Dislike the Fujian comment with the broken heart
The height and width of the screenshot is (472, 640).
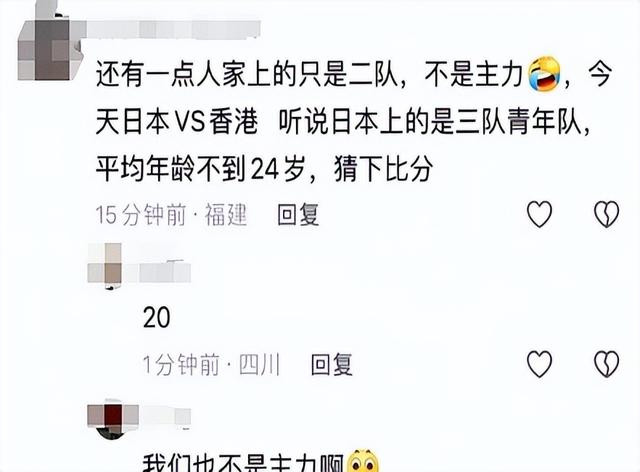point(606,214)
